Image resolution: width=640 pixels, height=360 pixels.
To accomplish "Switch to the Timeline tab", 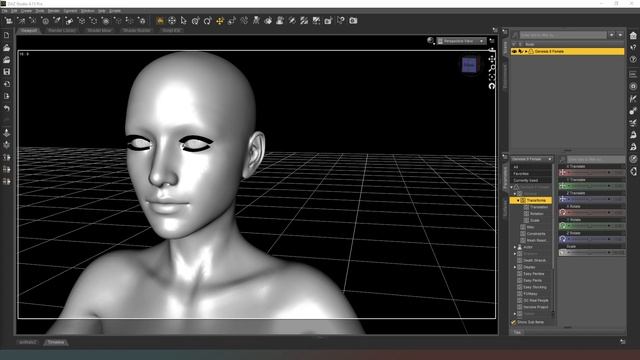I will 56,342.
